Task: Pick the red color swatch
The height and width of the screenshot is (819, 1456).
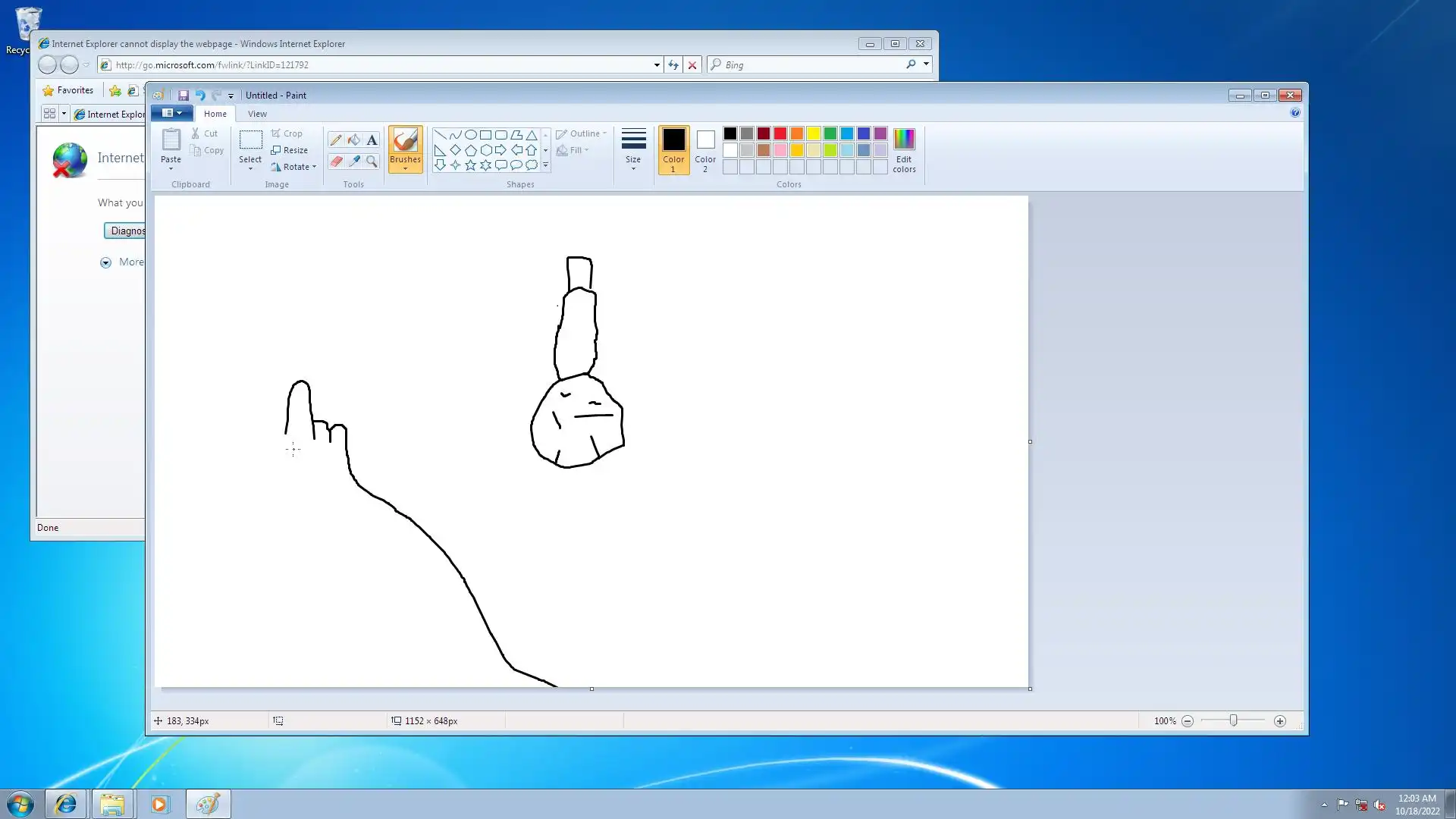Action: click(780, 133)
